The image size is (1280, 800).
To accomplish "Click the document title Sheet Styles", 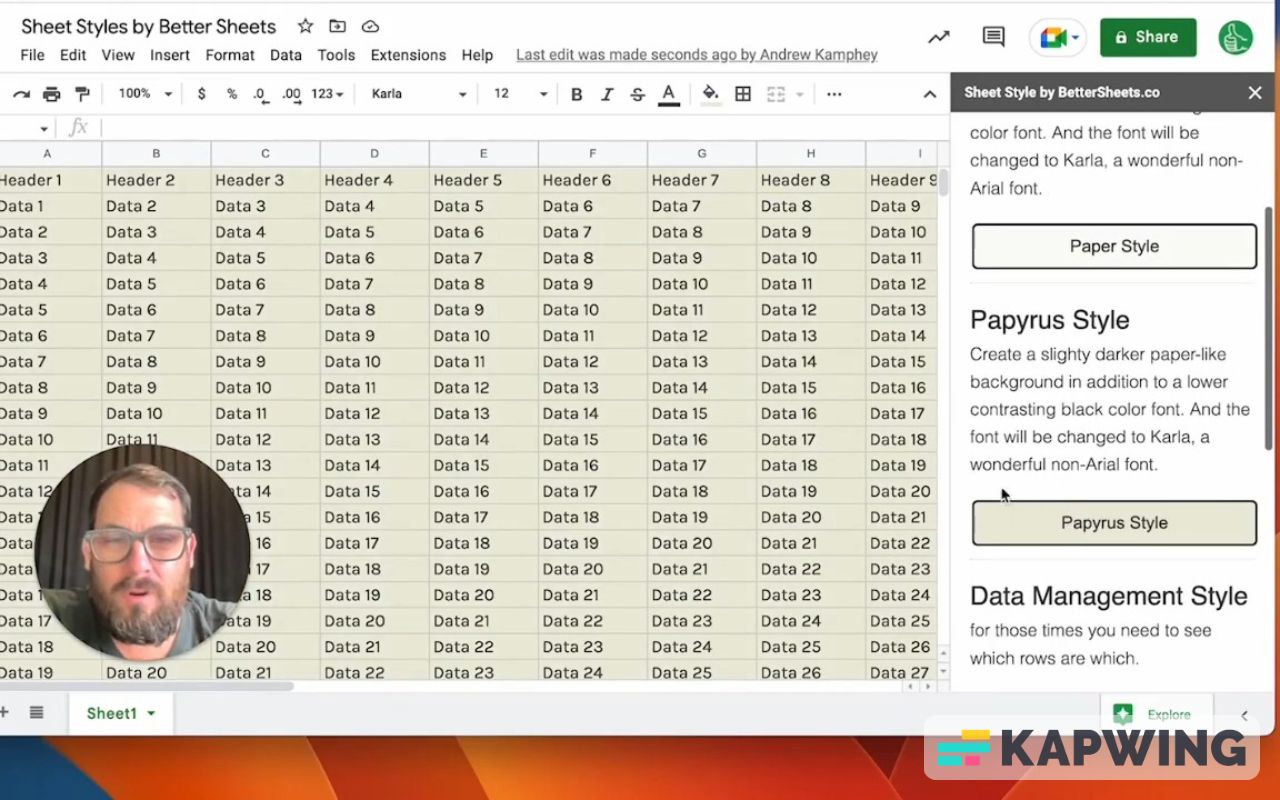I will pyautogui.click(x=148, y=27).
